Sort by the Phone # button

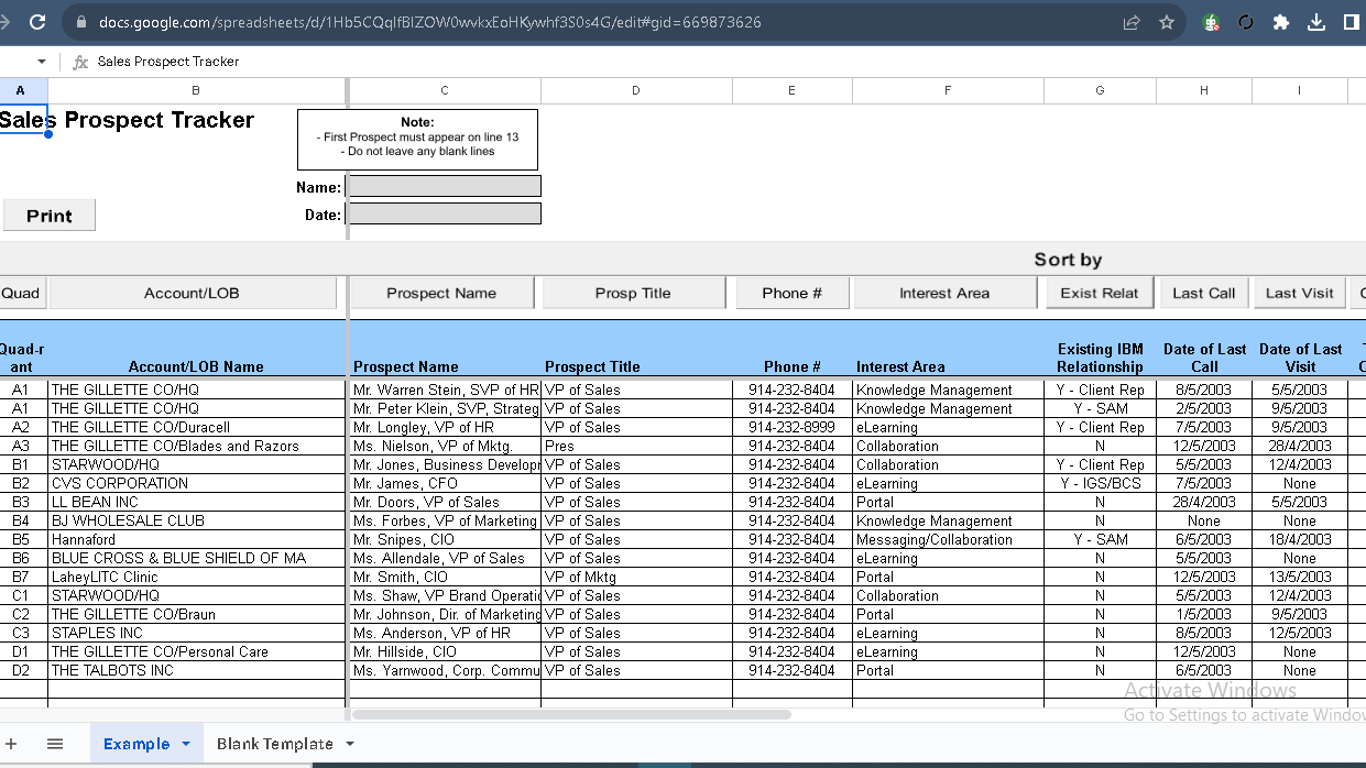(x=792, y=293)
